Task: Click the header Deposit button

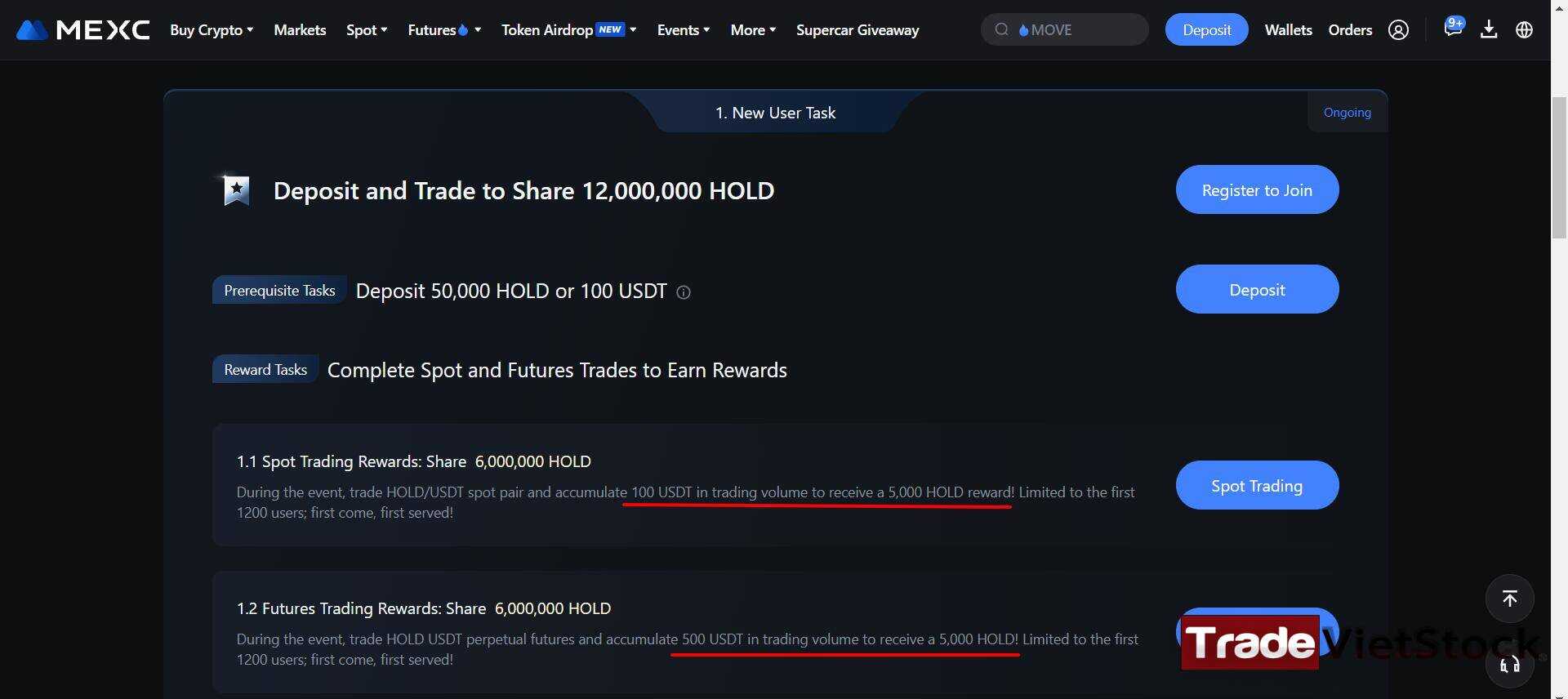Action: (1206, 30)
